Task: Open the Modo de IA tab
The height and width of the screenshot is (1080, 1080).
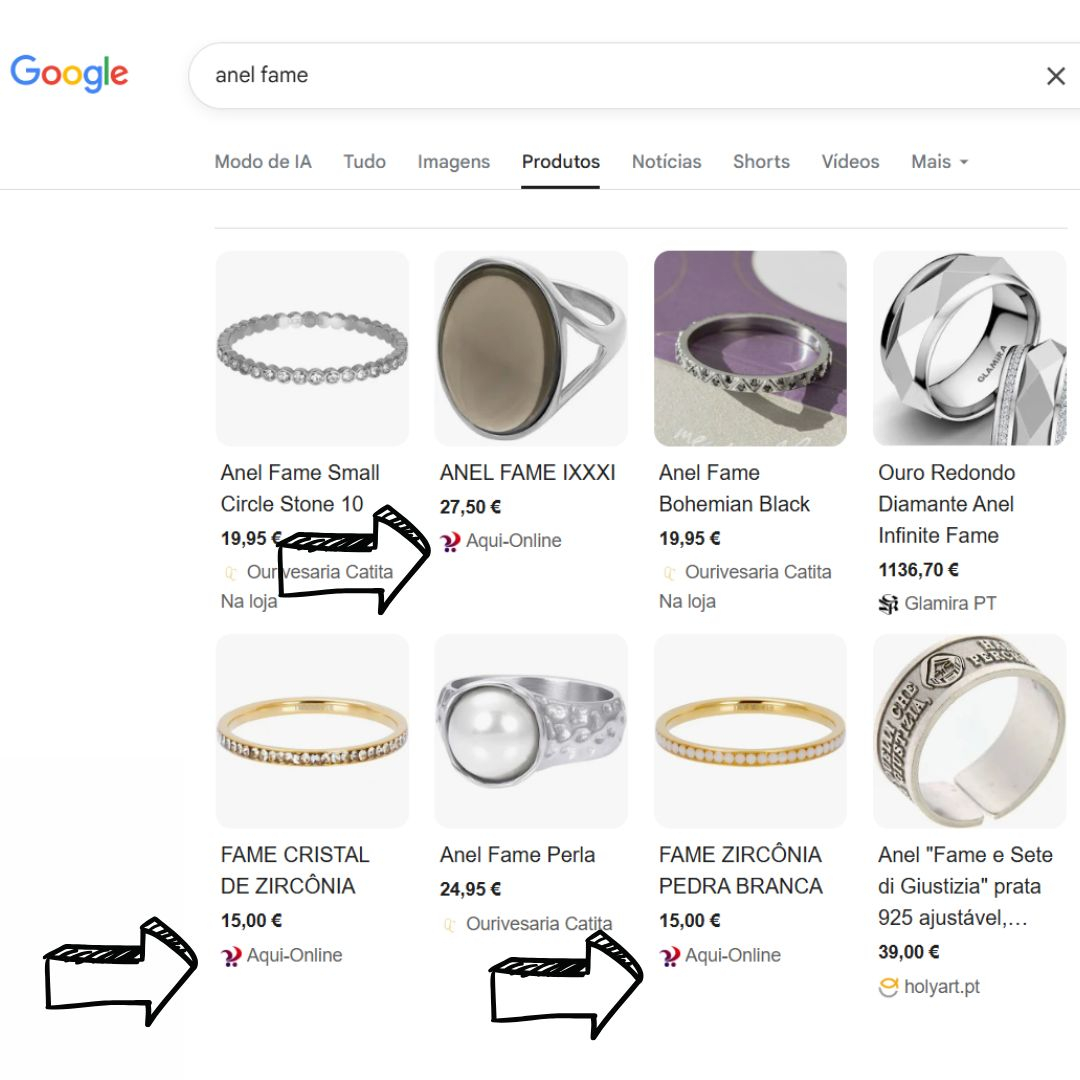Action: point(263,162)
